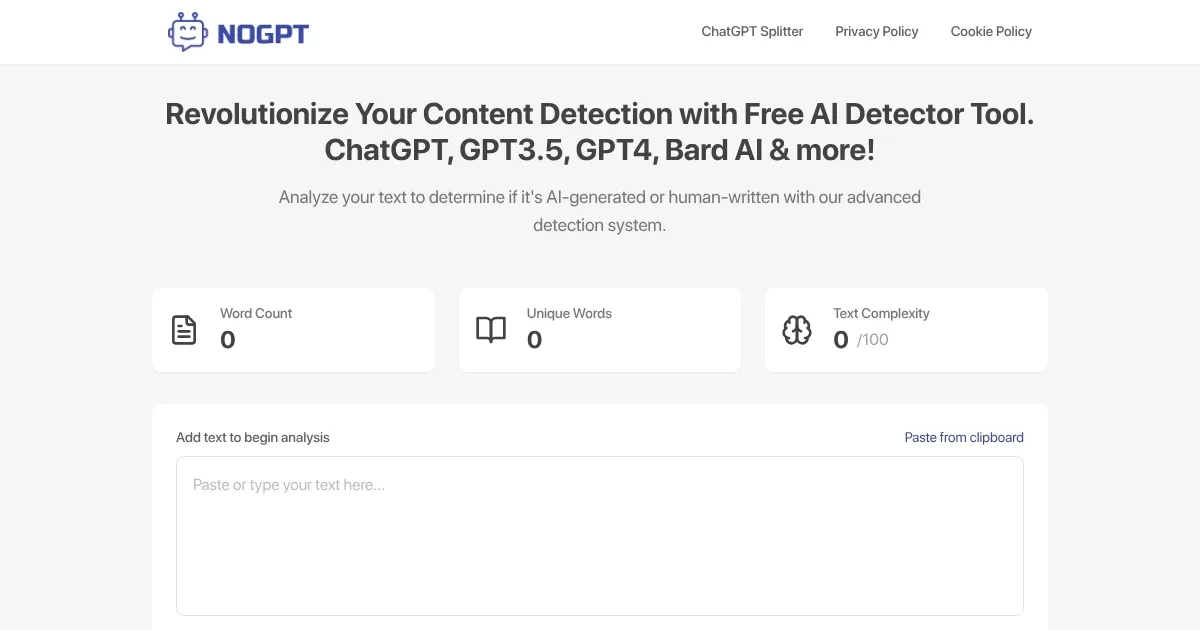The width and height of the screenshot is (1200, 630).
Task: Click the Text Complexity score number
Action: click(x=840, y=340)
